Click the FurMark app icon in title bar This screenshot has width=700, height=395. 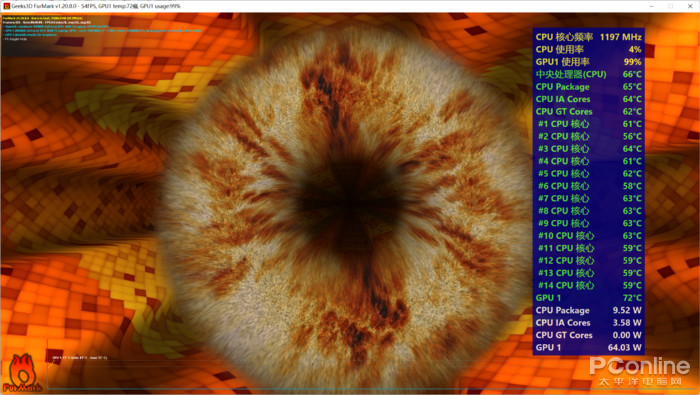pyautogui.click(x=6, y=6)
